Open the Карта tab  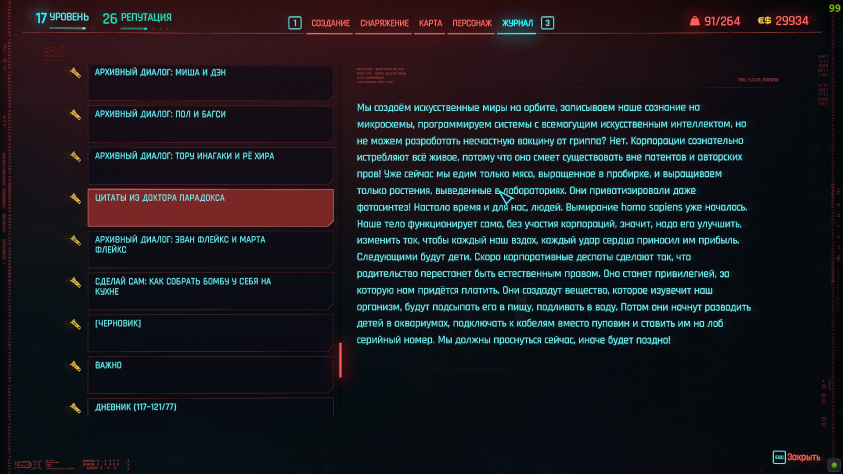[430, 22]
